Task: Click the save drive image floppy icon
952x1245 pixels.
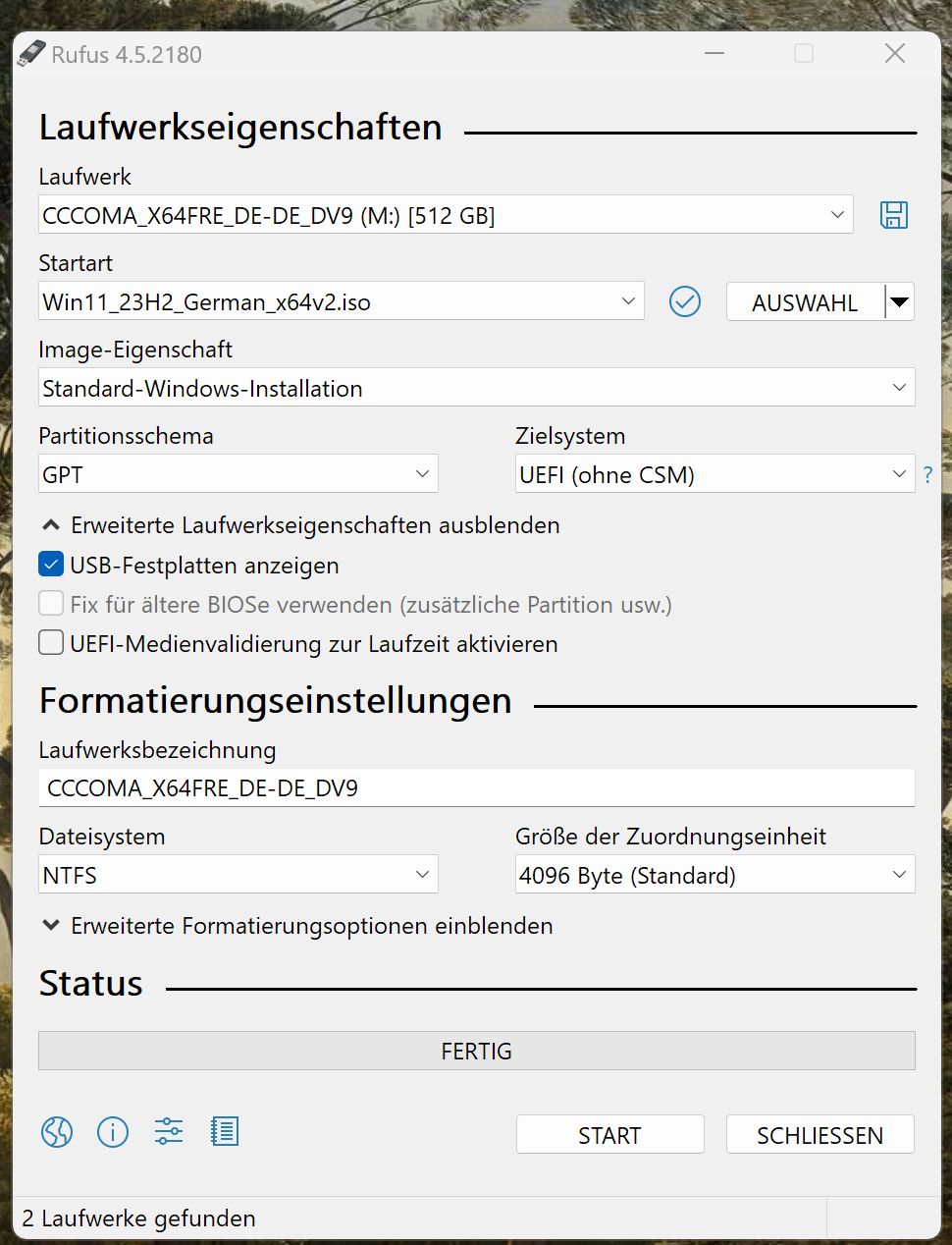Action: click(893, 214)
